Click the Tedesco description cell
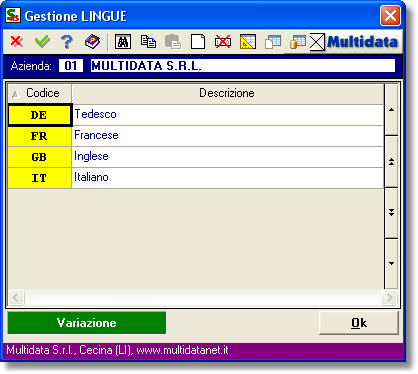 [228, 115]
